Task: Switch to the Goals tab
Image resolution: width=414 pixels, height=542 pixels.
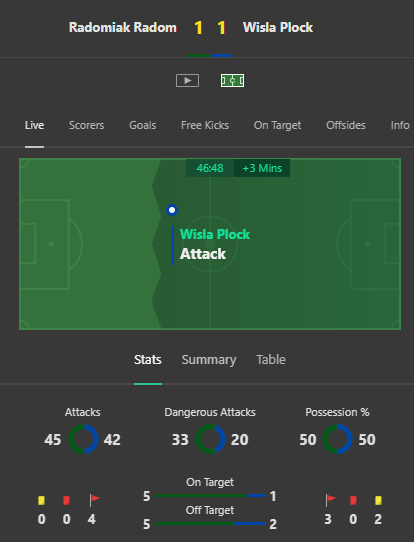Action: click(x=142, y=125)
